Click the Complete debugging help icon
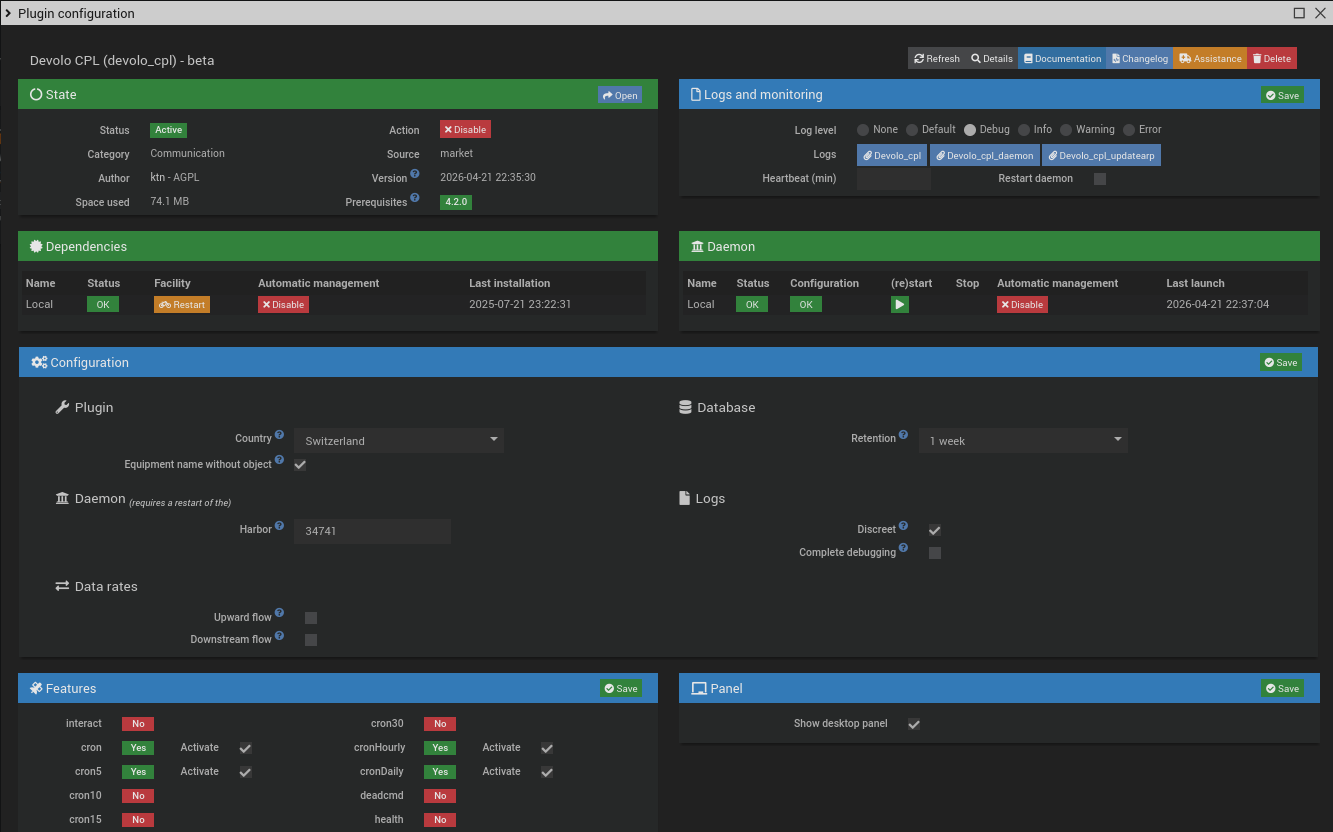 pyautogui.click(x=904, y=548)
